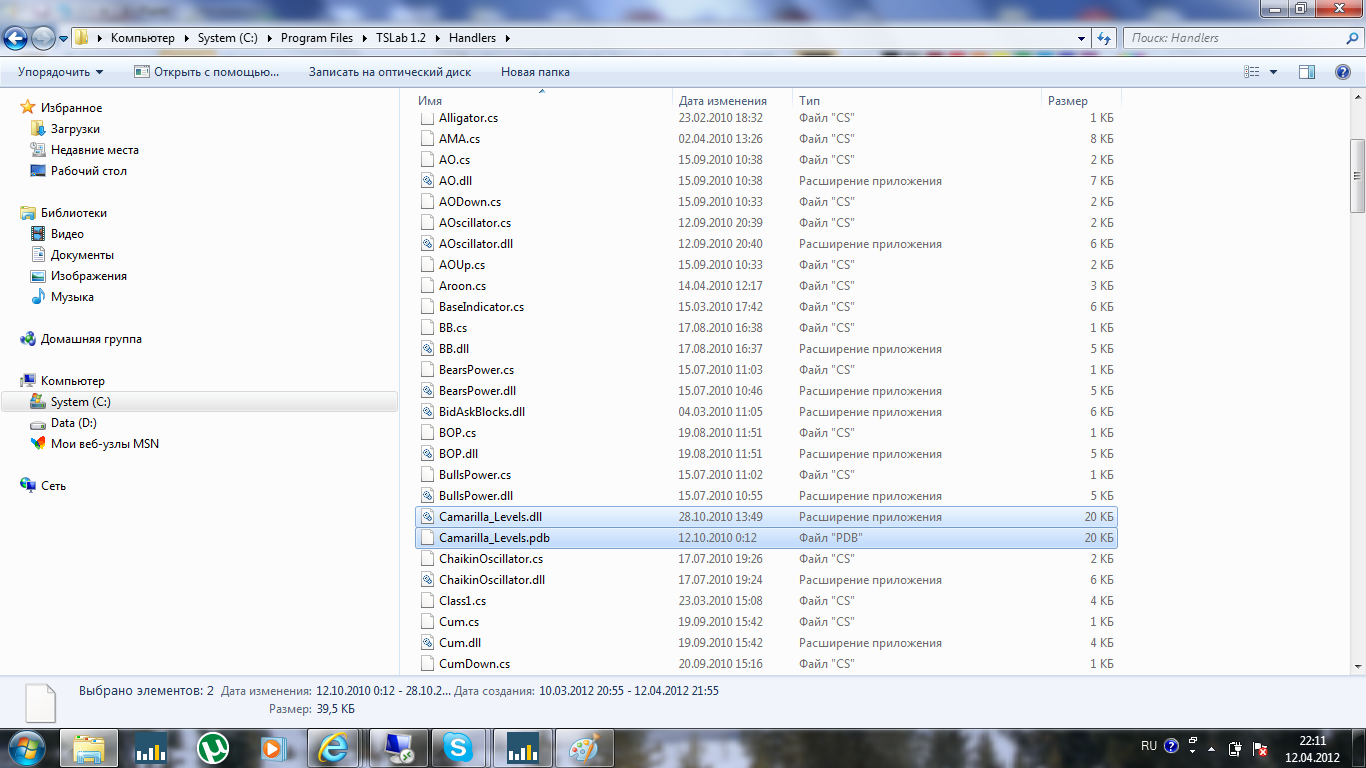This screenshot has width=1366, height=768.
Task: Select the file named Camarilla_Levels.pdb
Action: click(x=494, y=538)
